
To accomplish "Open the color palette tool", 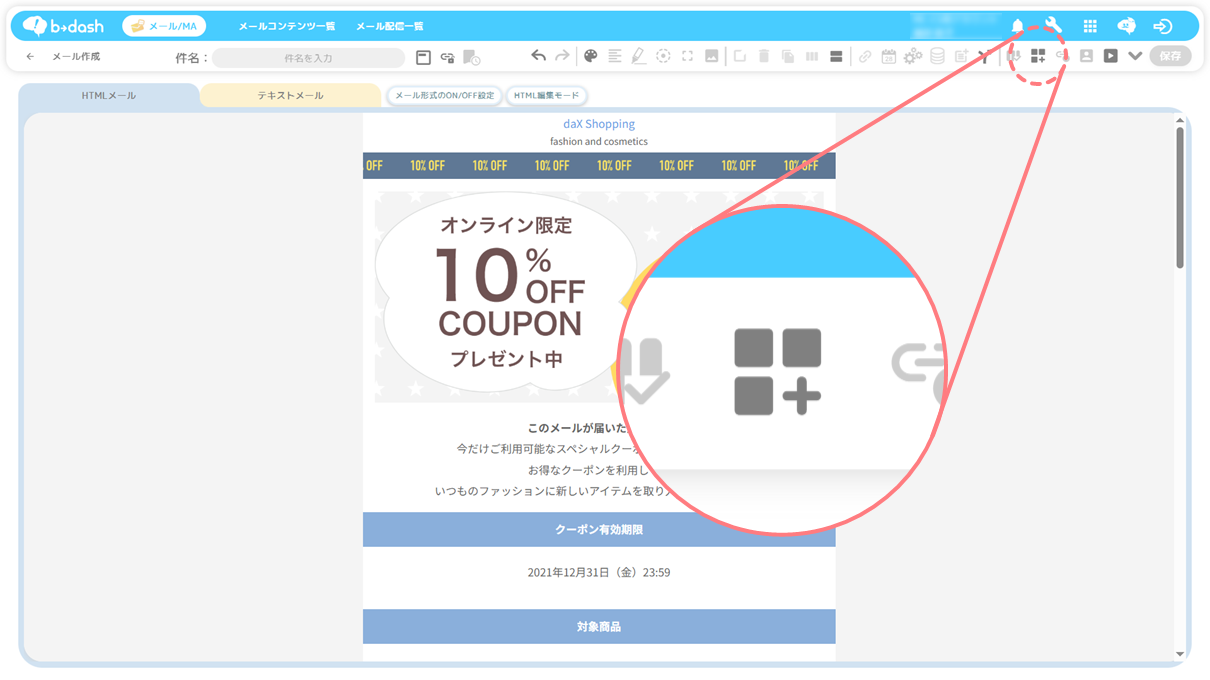I will click(590, 56).
